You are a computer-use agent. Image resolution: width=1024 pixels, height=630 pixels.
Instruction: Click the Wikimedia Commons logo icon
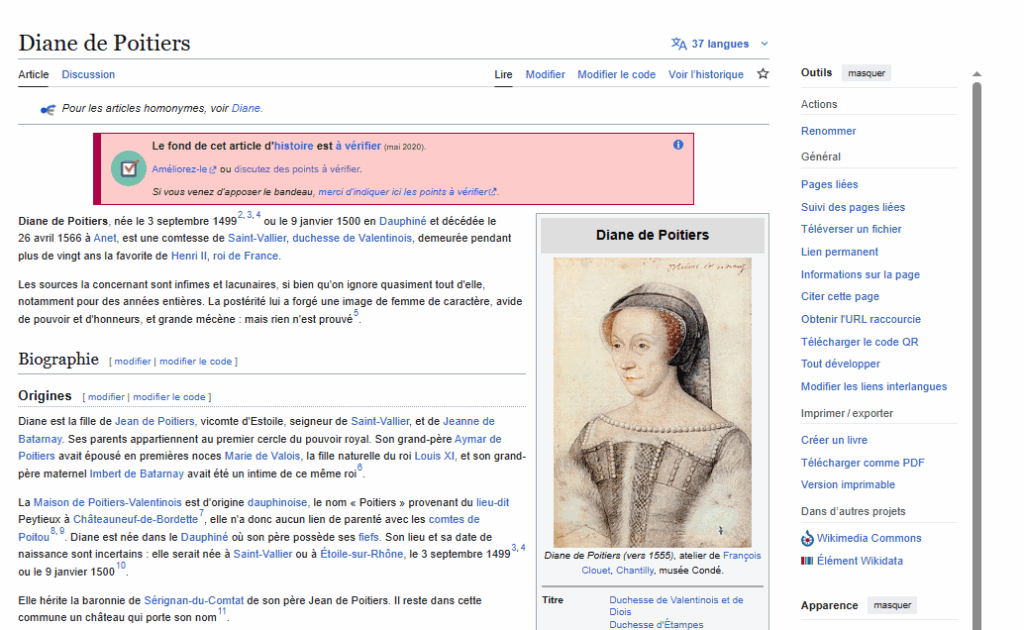[x=807, y=538]
